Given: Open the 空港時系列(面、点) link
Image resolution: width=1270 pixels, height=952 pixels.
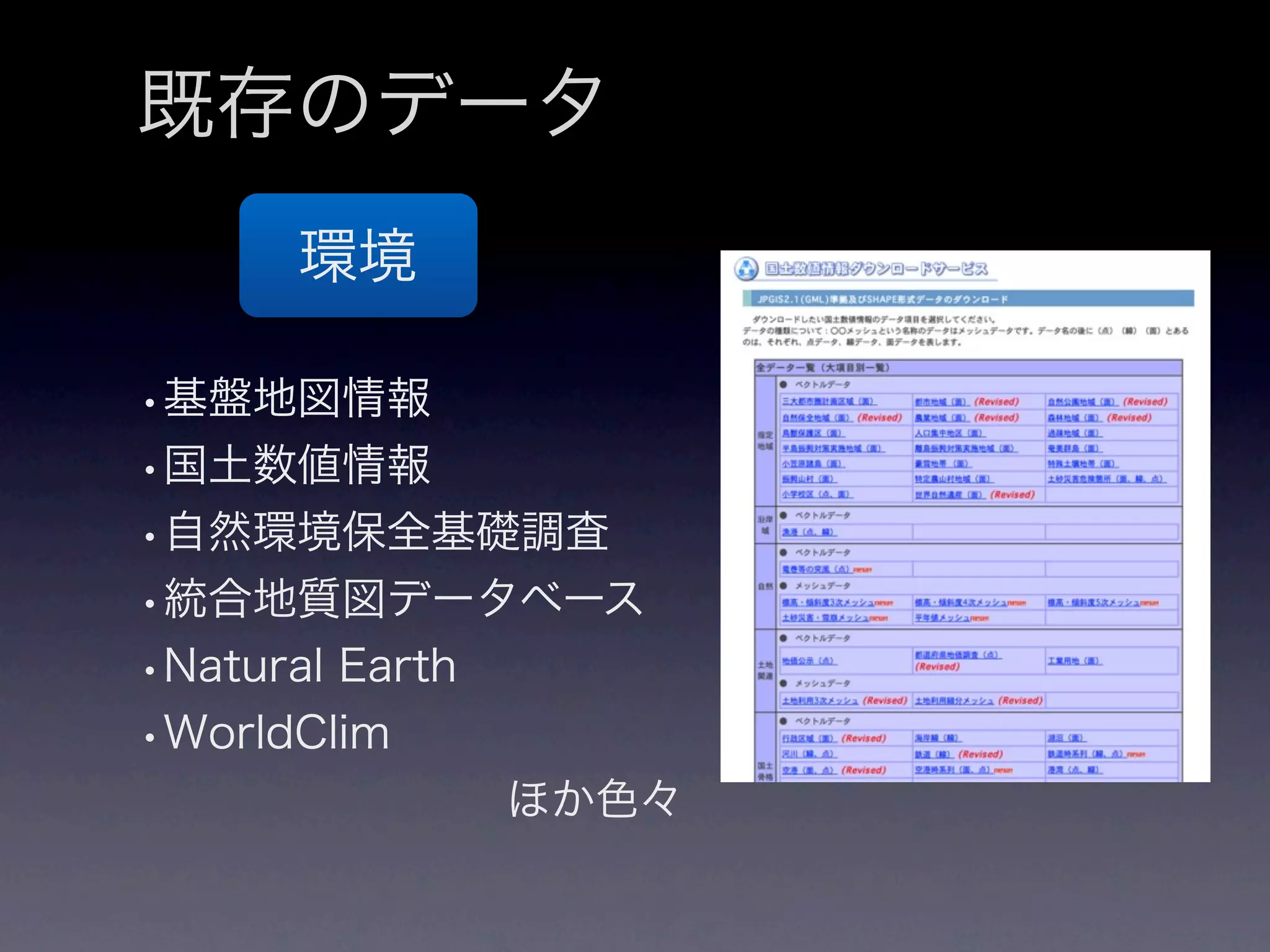Looking at the screenshot, I should (954, 770).
